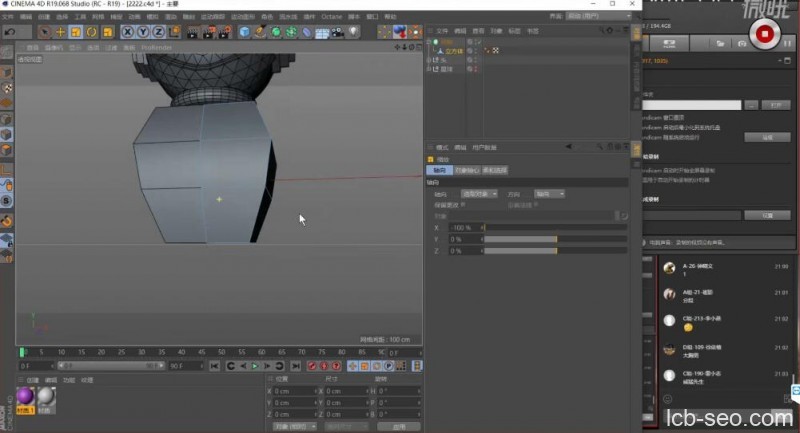The image size is (800, 433).
Task: Click Render View clapperboard icon
Action: (192, 32)
